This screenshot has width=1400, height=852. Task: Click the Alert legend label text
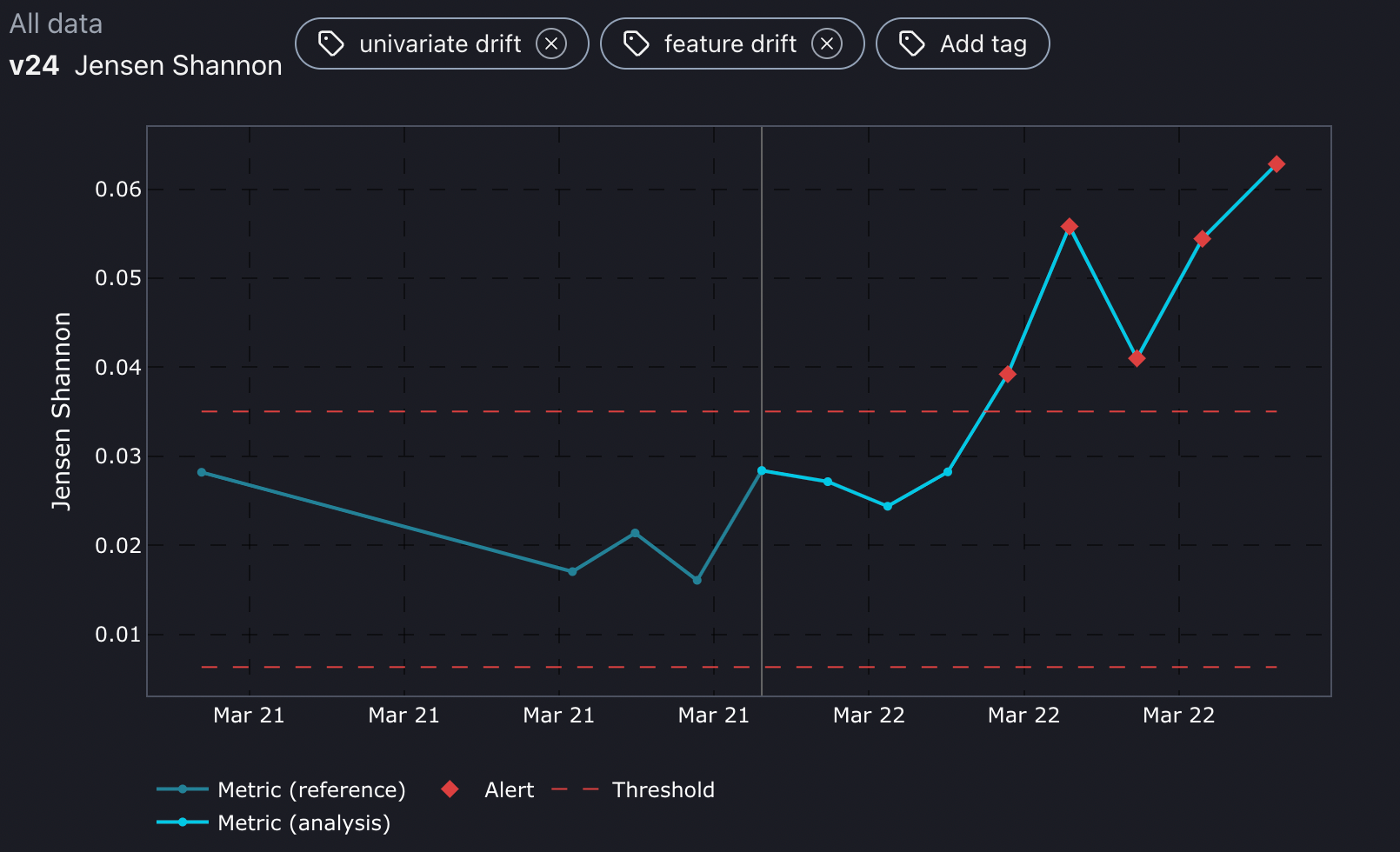click(x=508, y=789)
